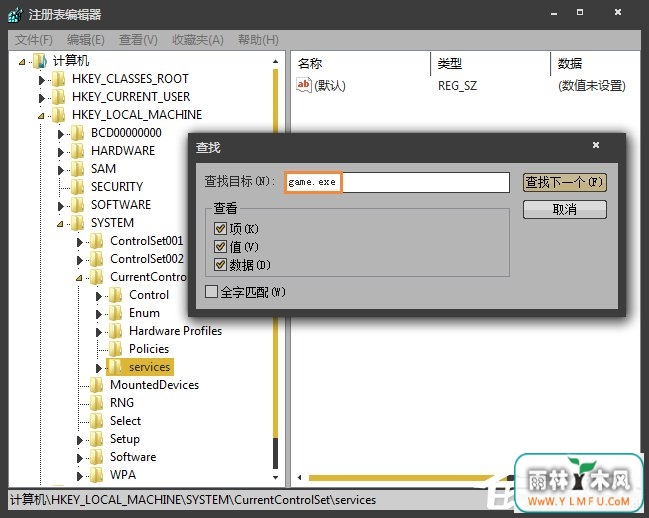Select the WPA tree item

click(123, 475)
